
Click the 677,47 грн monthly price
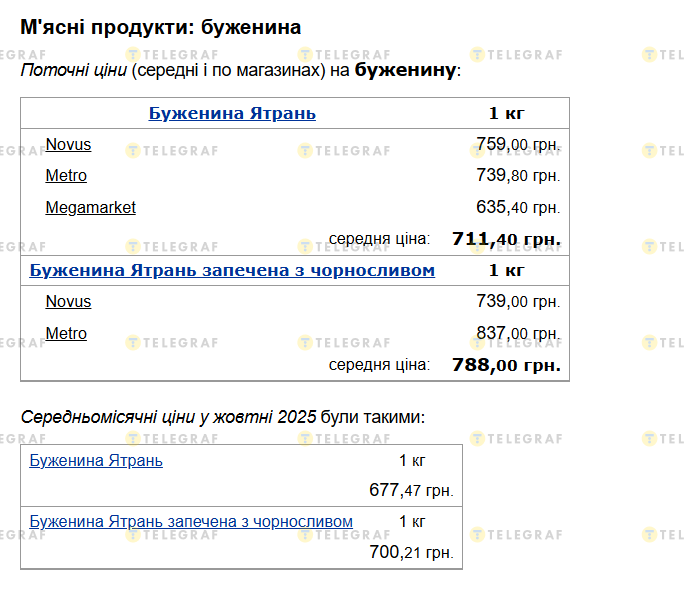point(411,491)
